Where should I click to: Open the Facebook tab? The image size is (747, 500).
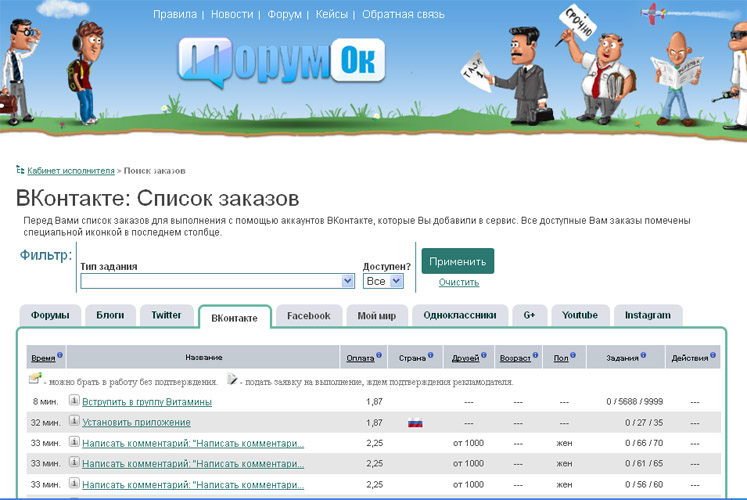(x=309, y=315)
